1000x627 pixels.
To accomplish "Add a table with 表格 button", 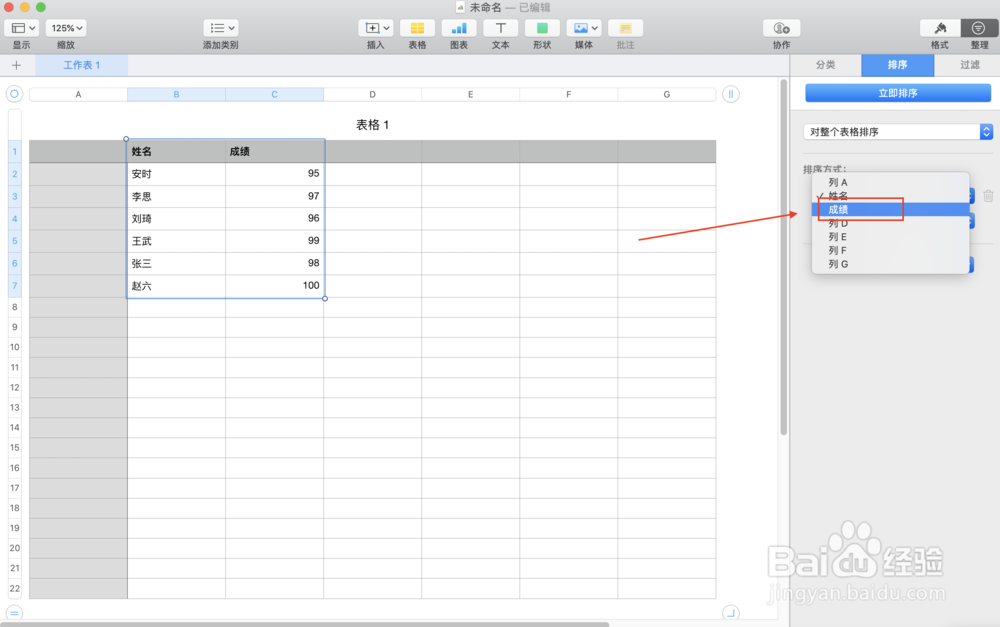I will [x=417, y=28].
